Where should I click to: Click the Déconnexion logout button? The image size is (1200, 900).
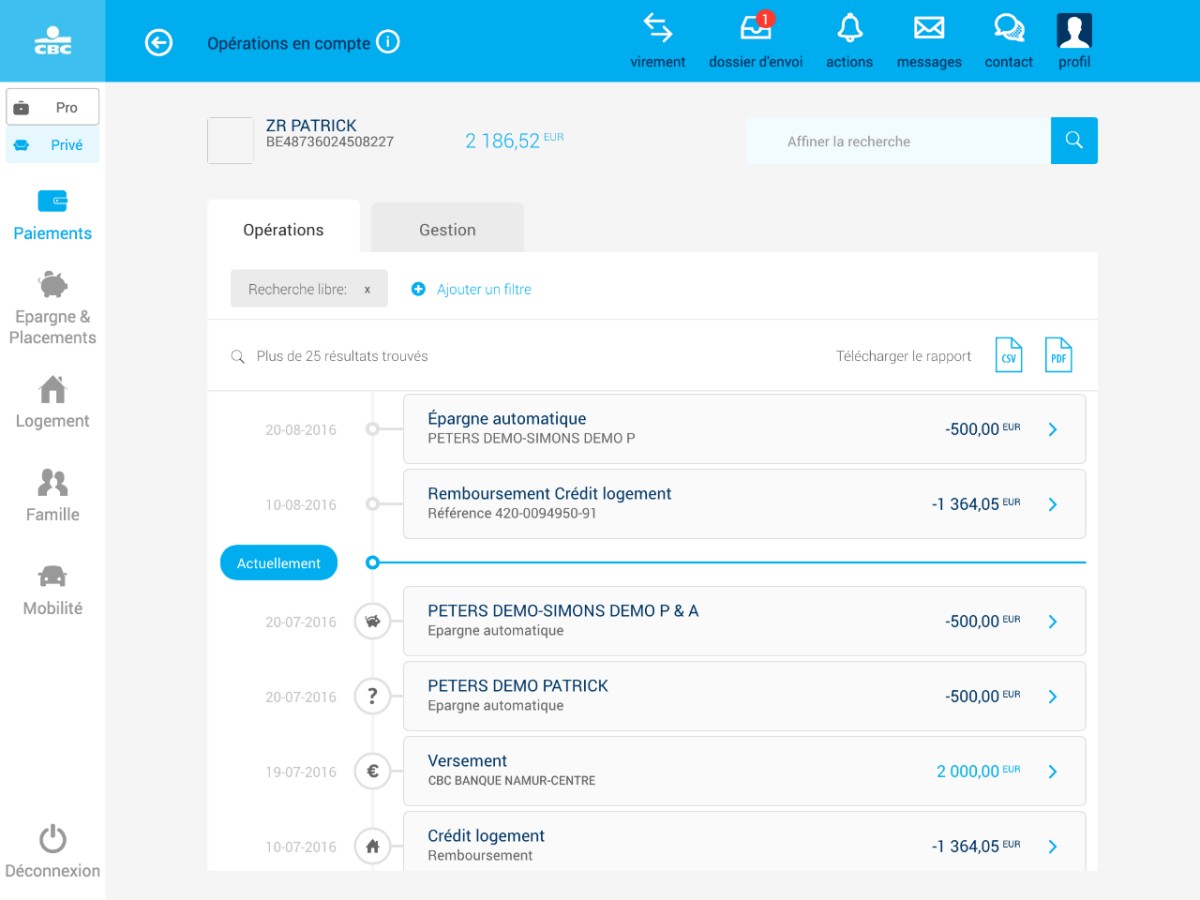click(x=53, y=852)
